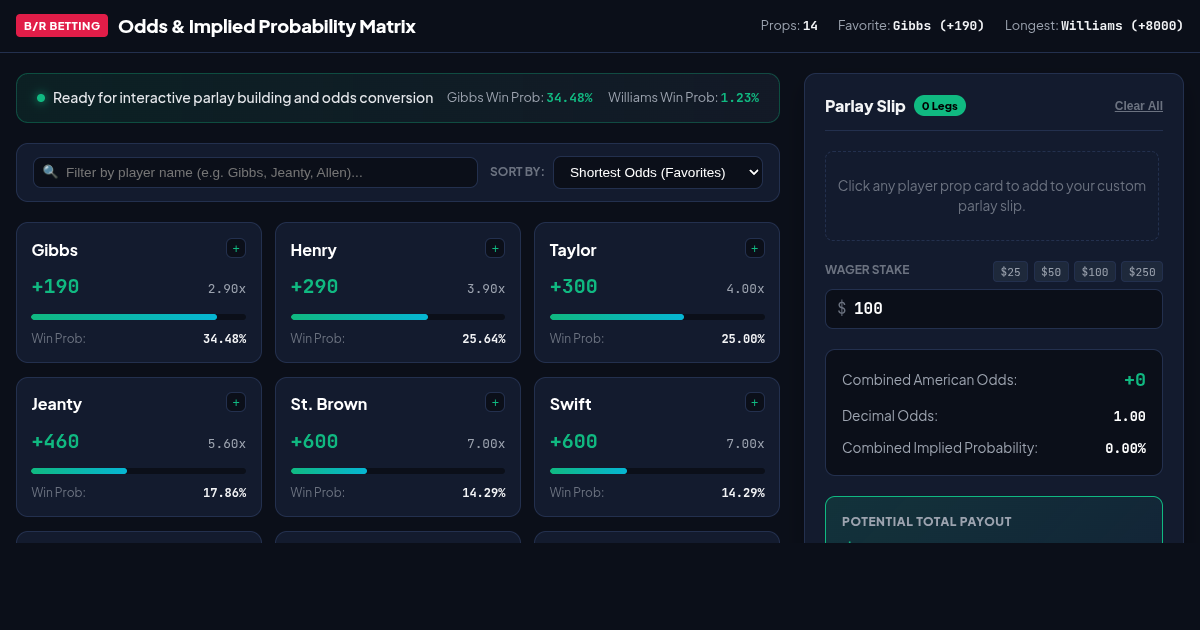Click Potential Total Payout heading
1200x630 pixels.
tap(927, 522)
